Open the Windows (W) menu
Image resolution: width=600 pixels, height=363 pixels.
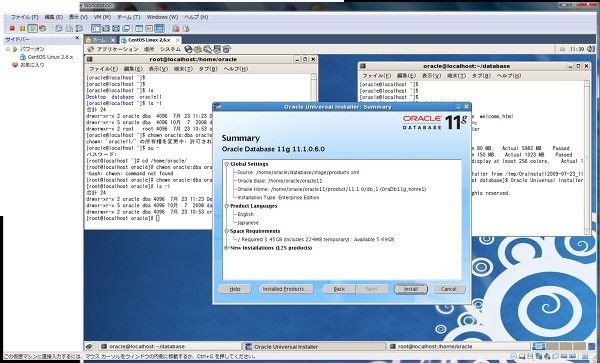pyautogui.click(x=162, y=17)
